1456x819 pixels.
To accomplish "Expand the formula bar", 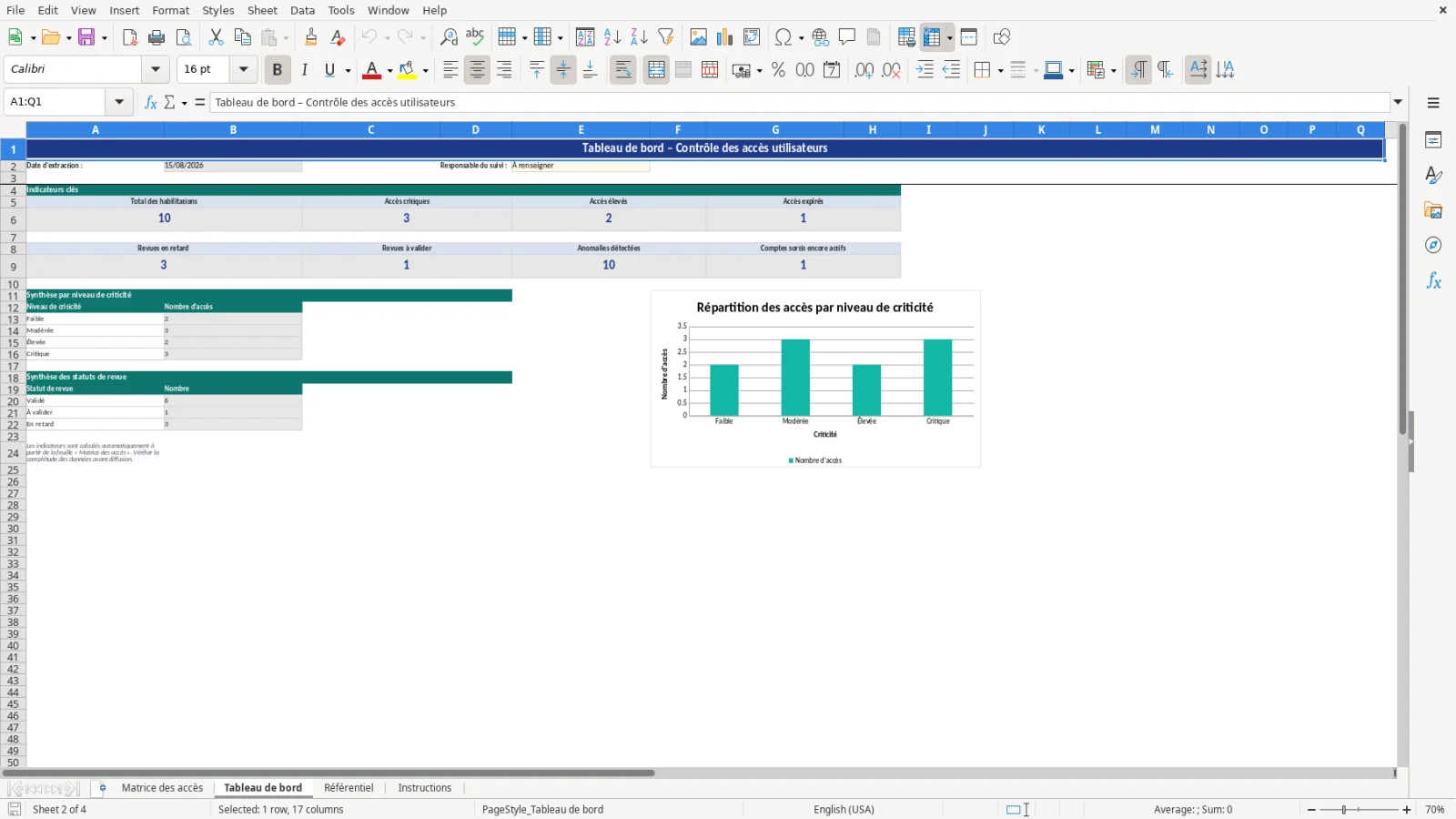I will (1398, 102).
